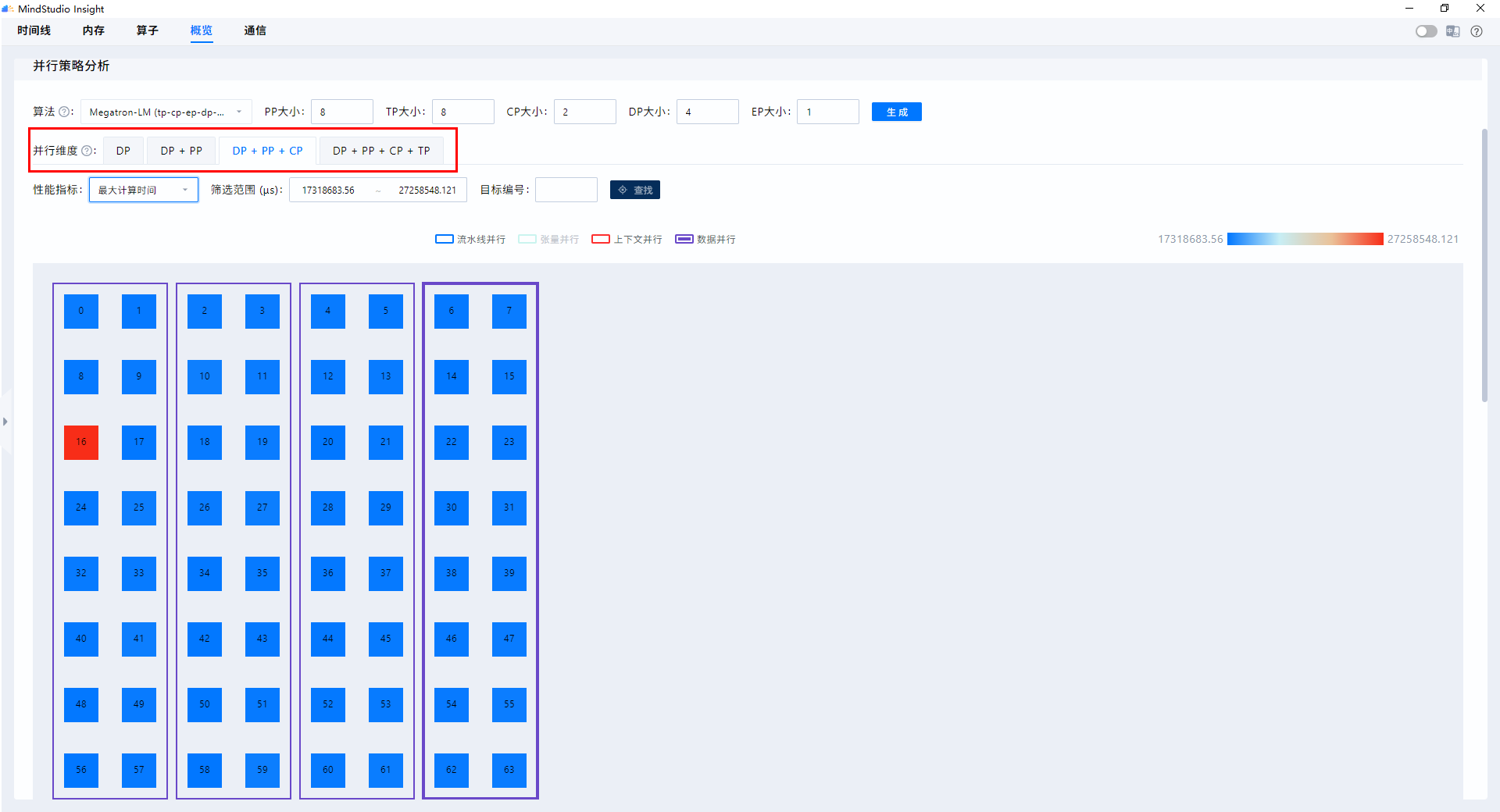Select rank block 53
Viewport: 1500px width, 812px height.
click(x=386, y=704)
